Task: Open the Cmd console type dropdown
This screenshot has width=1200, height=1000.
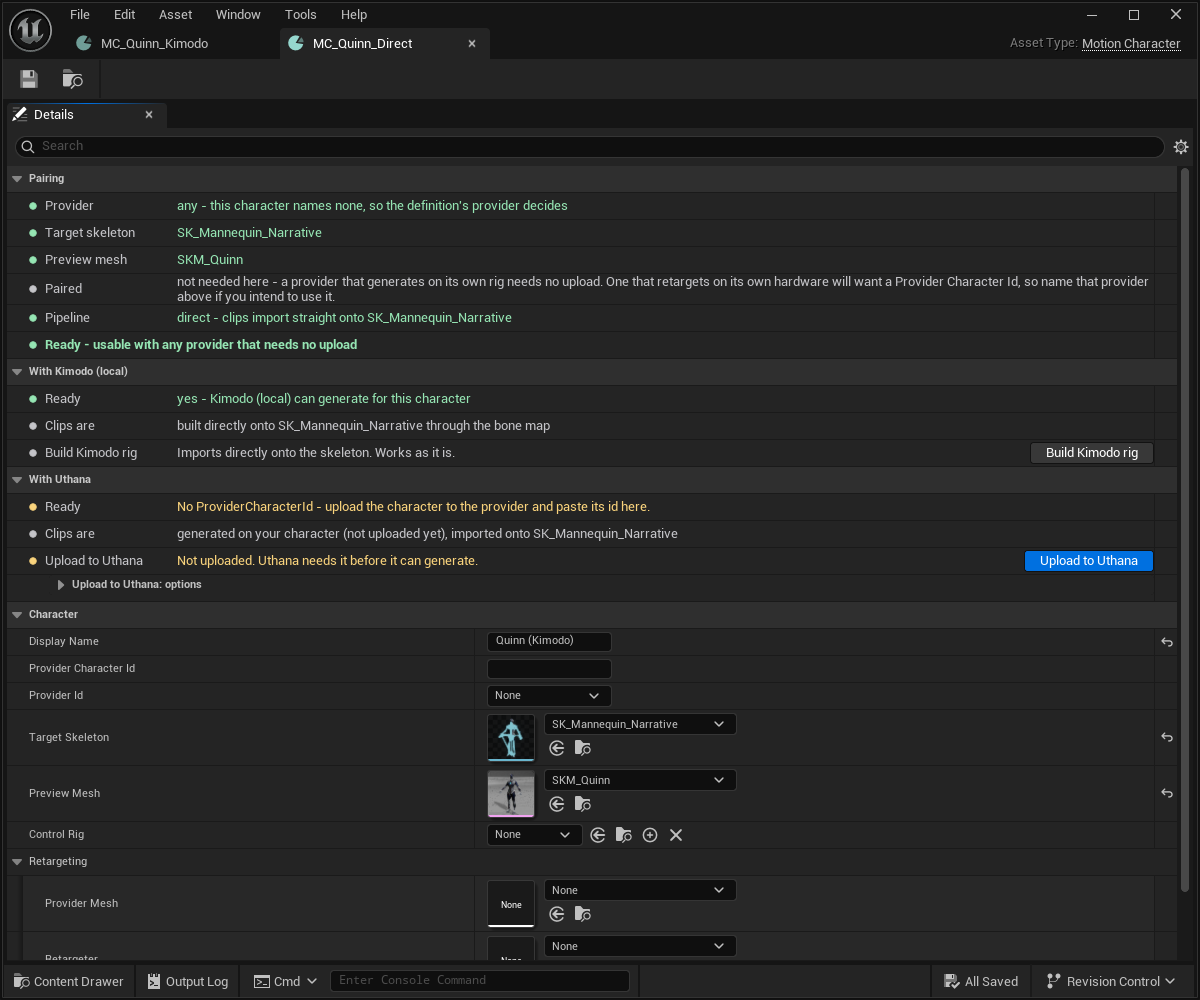Action: (x=286, y=981)
